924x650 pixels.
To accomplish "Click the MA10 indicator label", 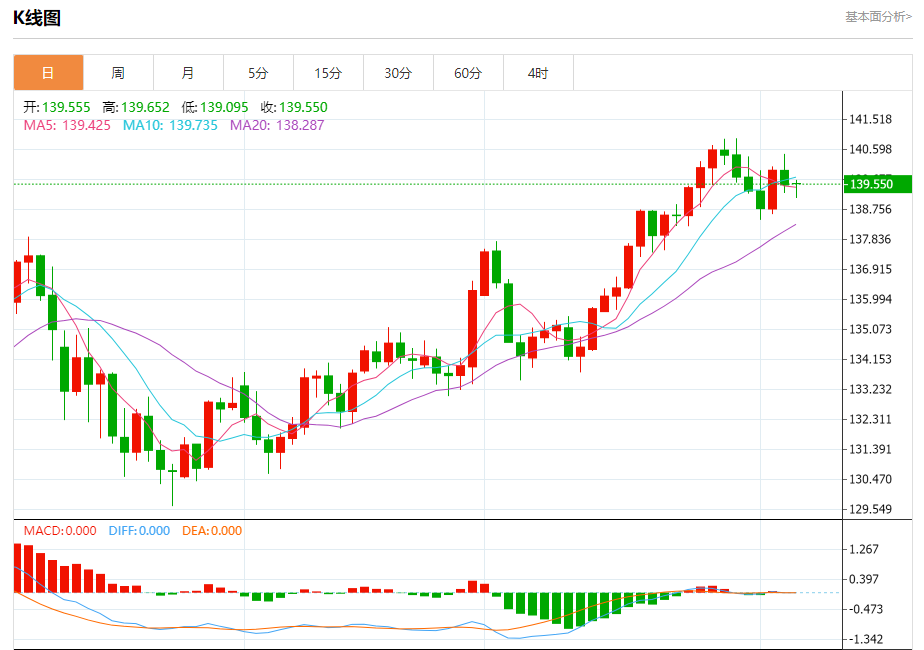I will 170,125.
